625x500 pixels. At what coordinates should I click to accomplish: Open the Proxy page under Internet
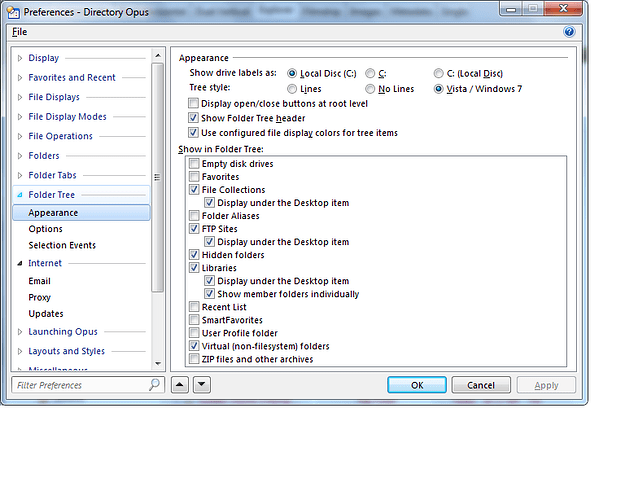click(39, 297)
